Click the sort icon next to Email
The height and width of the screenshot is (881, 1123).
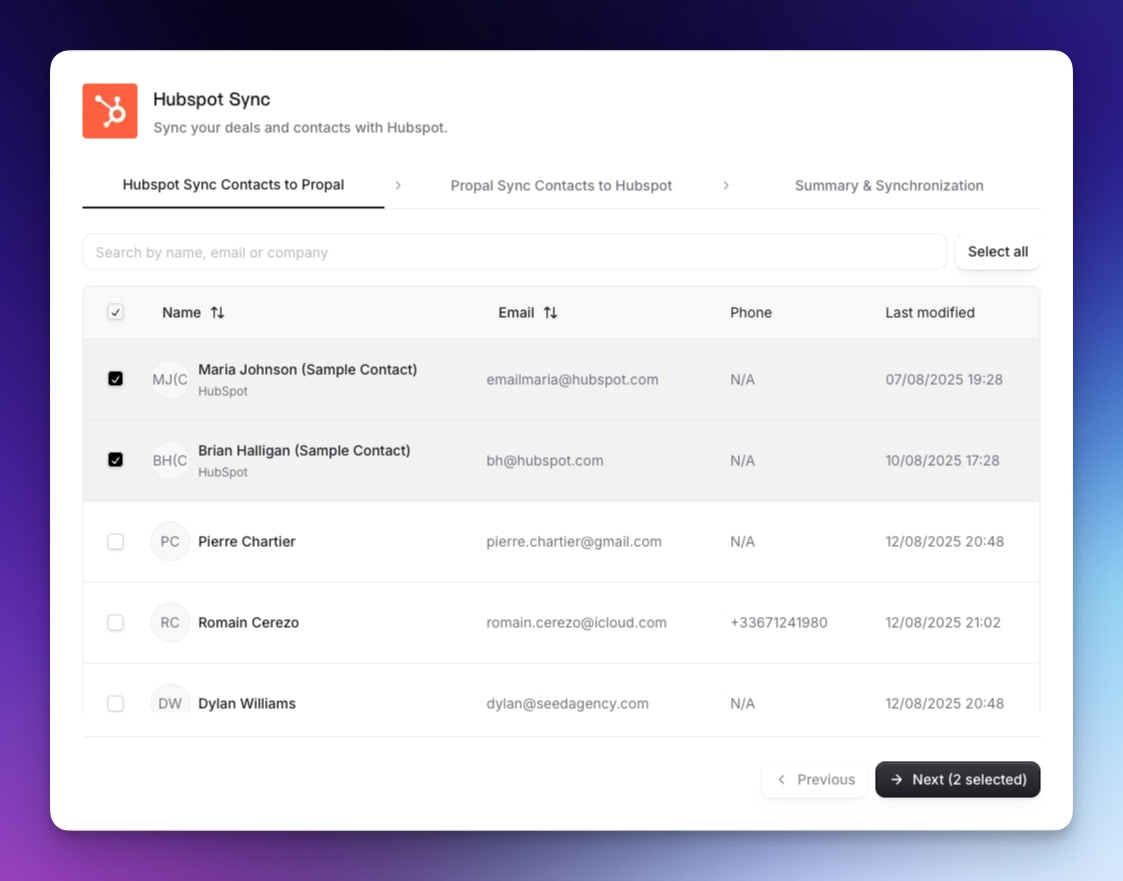pyautogui.click(x=553, y=312)
